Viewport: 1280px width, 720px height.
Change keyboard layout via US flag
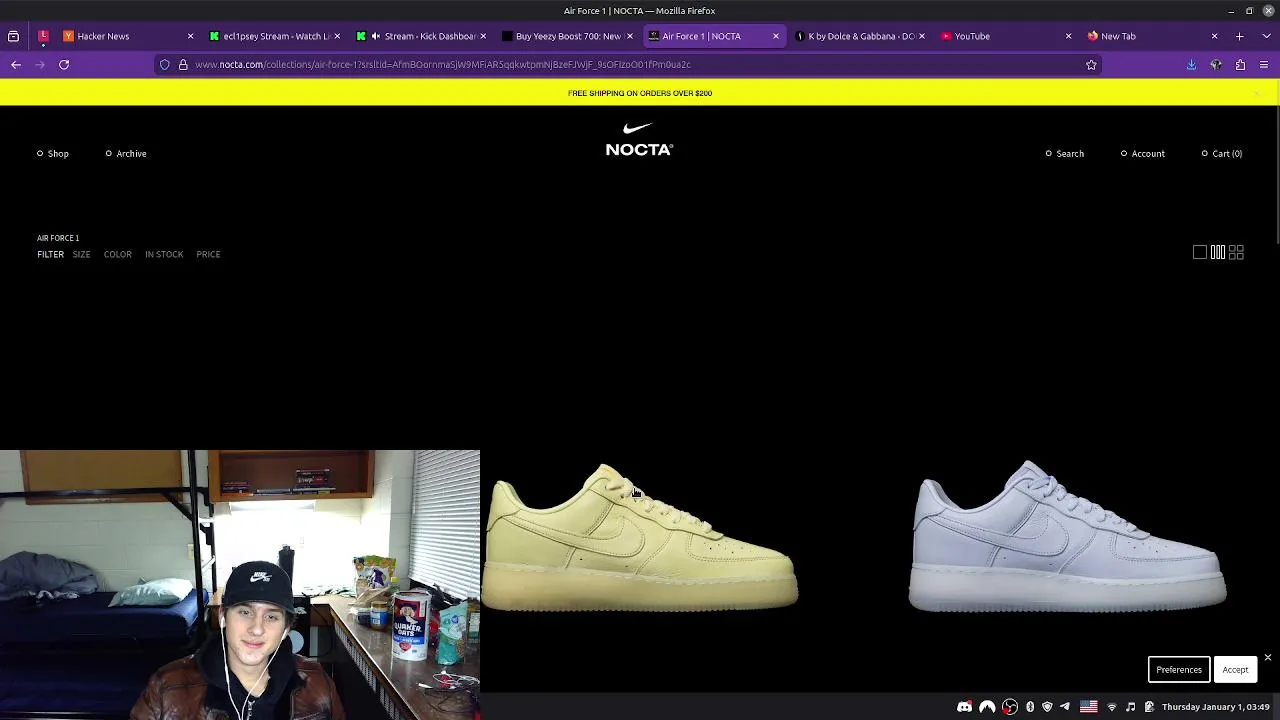tap(1088, 707)
